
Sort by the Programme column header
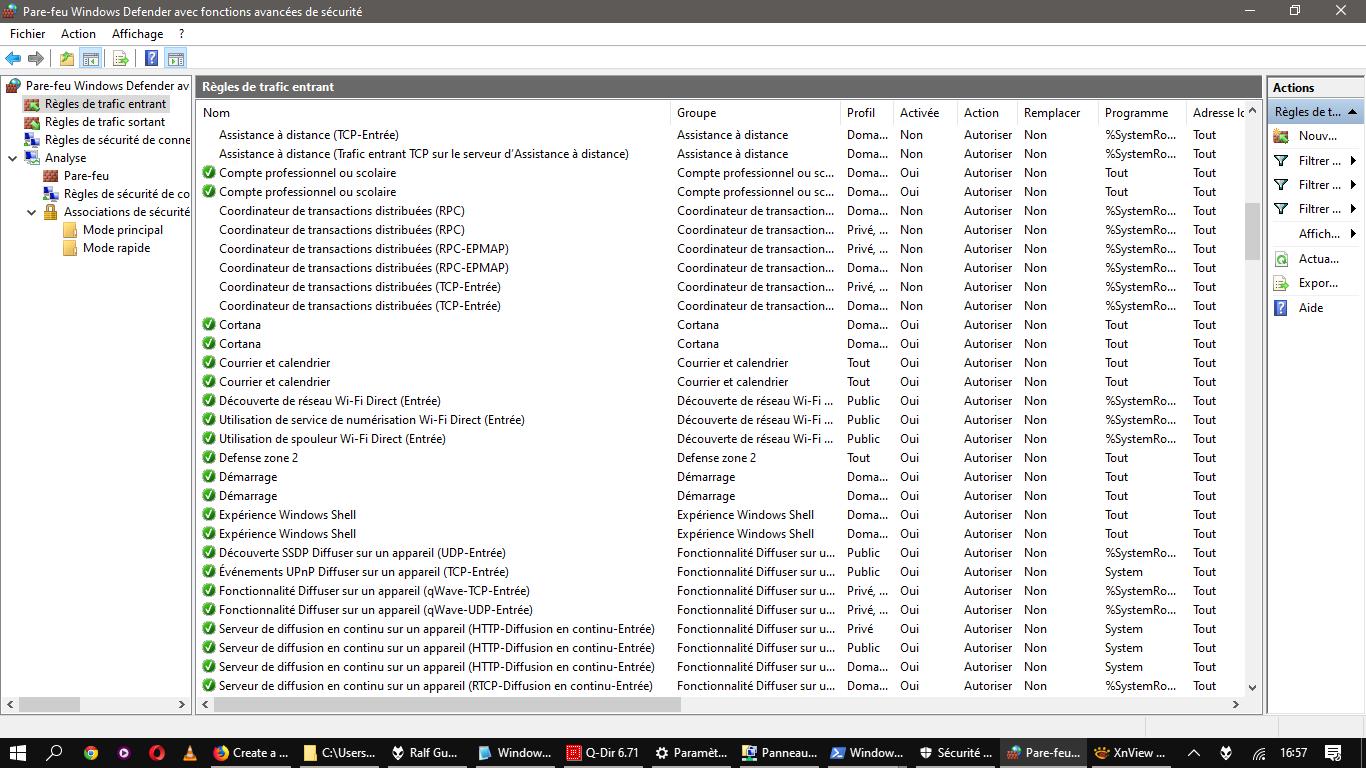tap(1142, 113)
